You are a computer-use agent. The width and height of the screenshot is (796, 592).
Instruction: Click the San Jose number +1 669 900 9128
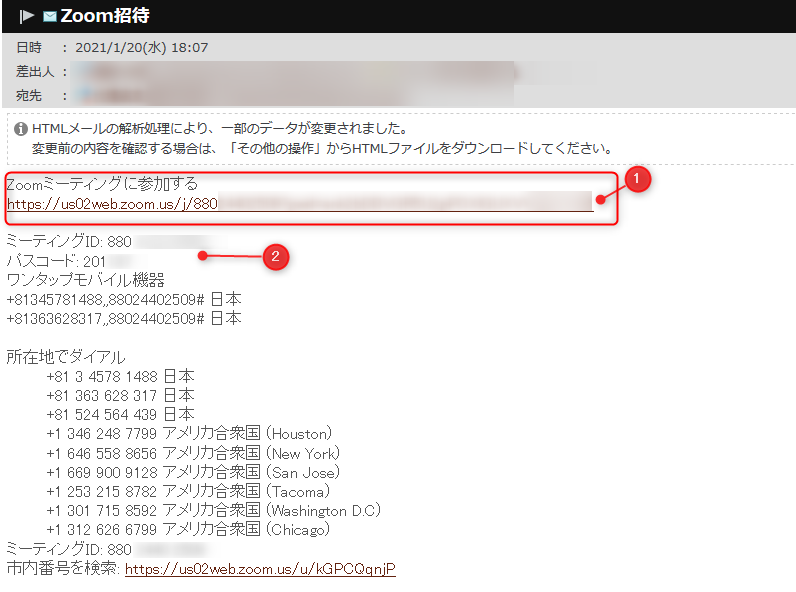(x=193, y=472)
